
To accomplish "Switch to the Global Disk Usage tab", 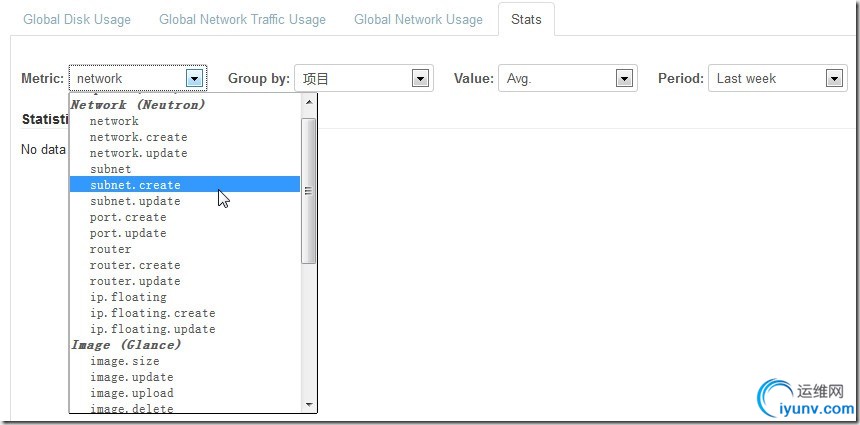I will pos(78,19).
